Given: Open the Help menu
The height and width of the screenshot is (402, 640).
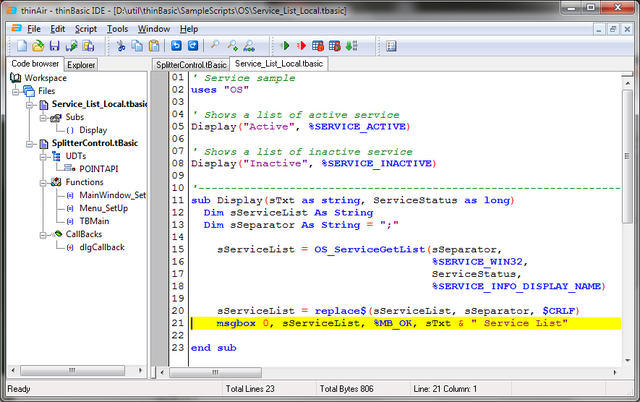Looking at the screenshot, I should 189,29.
